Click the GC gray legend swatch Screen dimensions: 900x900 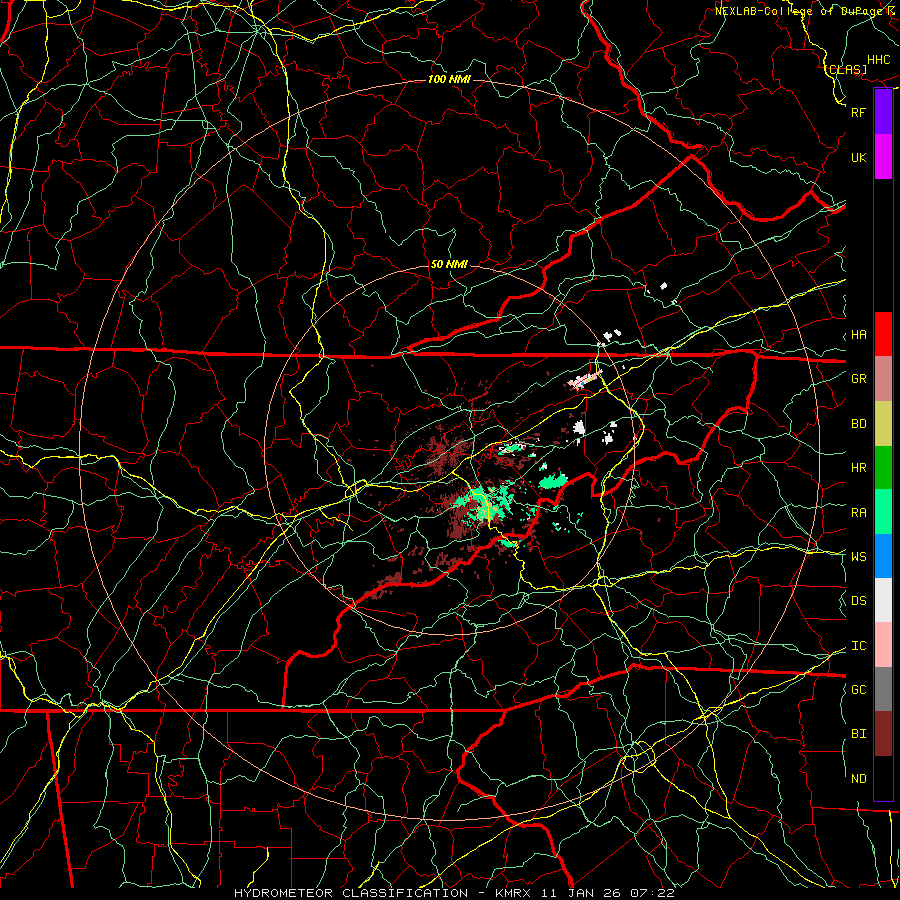(x=883, y=689)
